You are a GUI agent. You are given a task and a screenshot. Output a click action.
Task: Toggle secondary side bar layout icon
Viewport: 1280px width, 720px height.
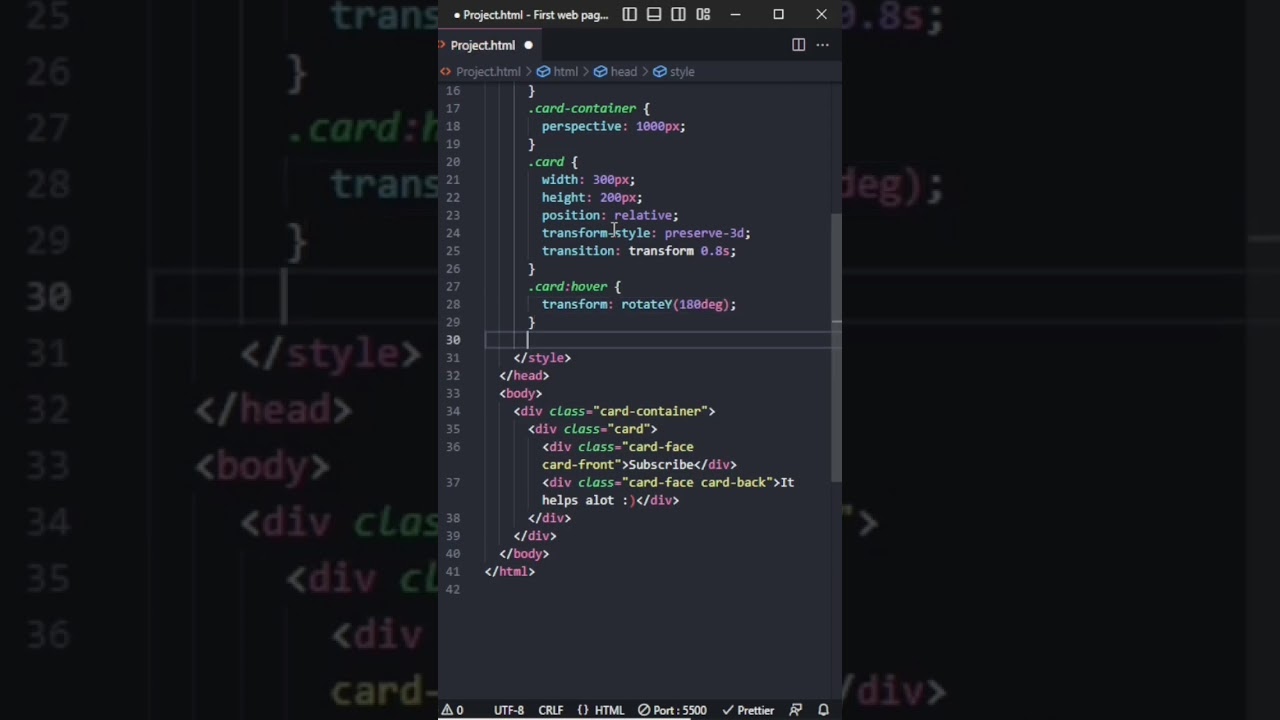(x=679, y=14)
